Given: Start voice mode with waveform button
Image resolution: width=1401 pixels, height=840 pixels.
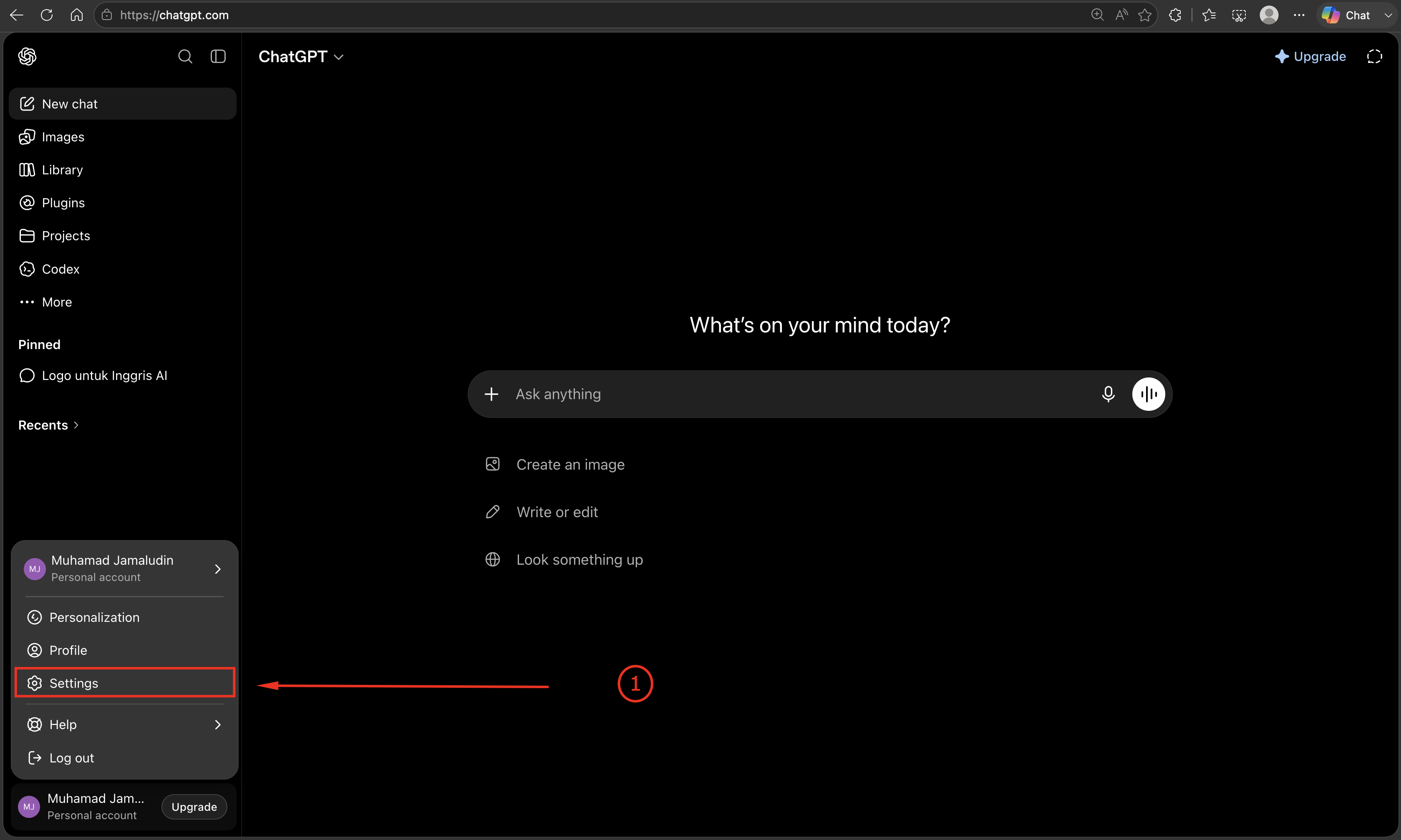Looking at the screenshot, I should (x=1148, y=394).
